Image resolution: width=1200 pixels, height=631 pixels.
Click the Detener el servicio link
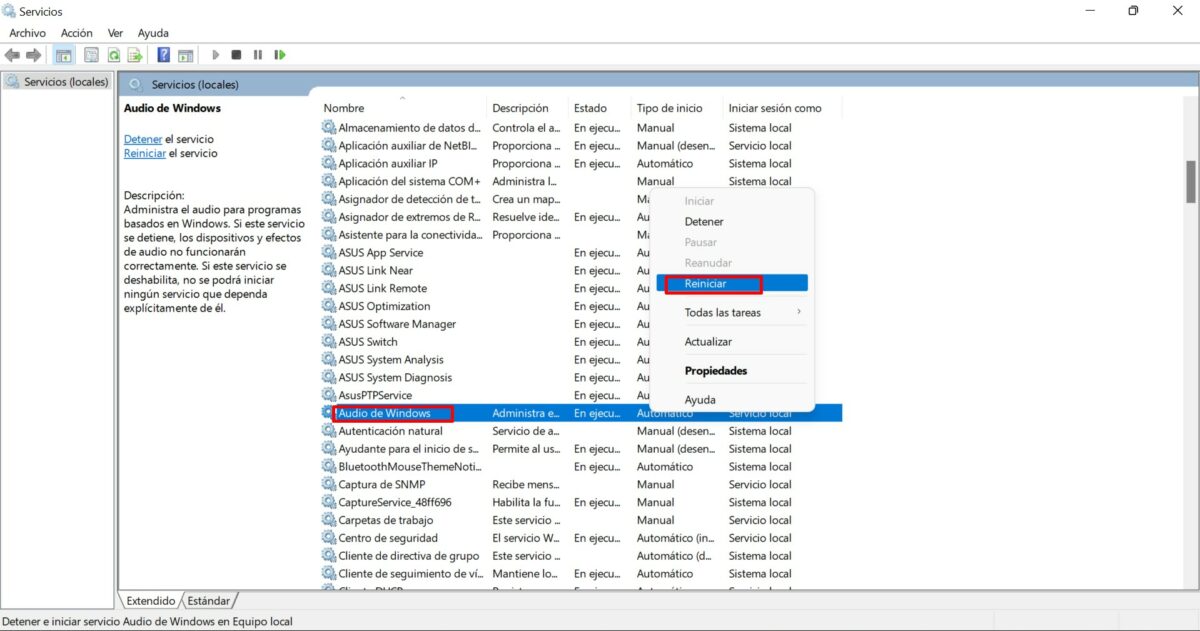[142, 139]
